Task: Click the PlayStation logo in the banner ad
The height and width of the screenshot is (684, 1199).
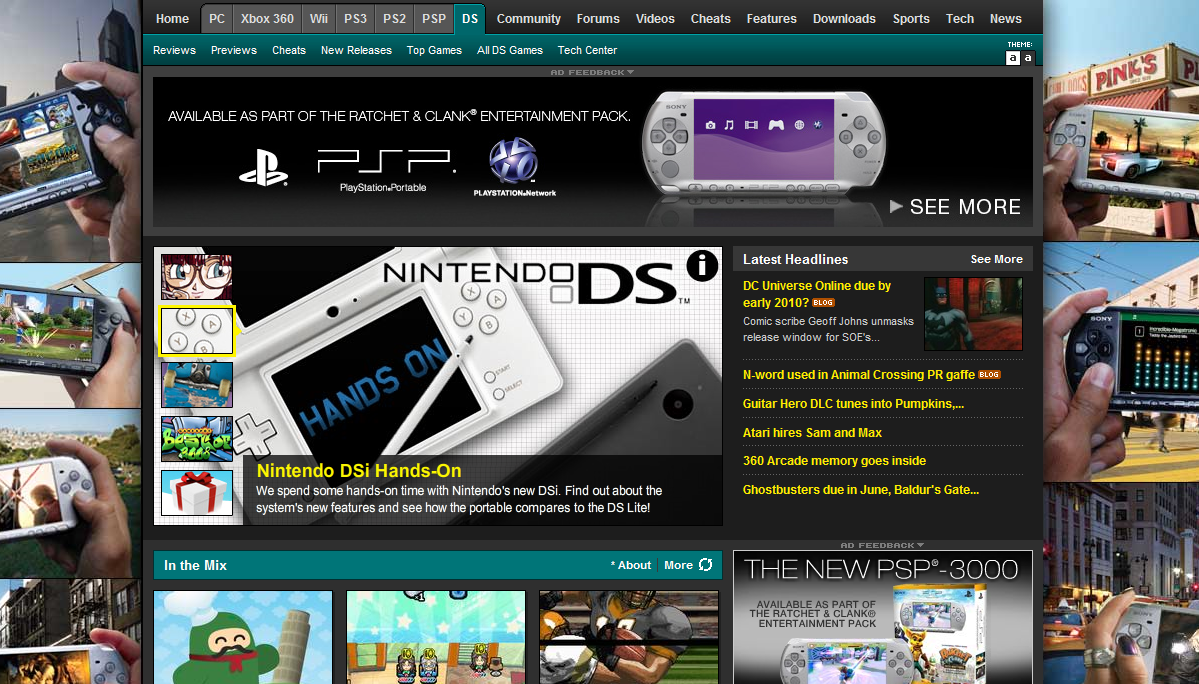Action: click(263, 167)
